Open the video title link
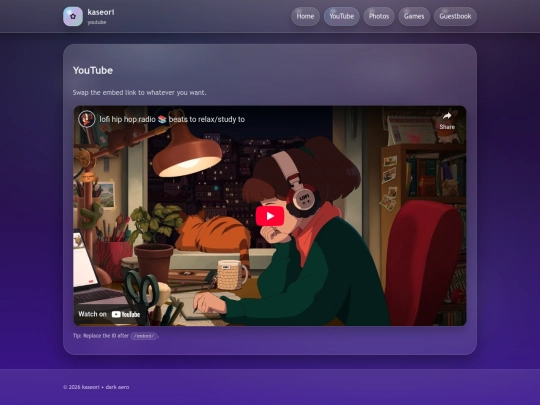540x405 pixels. pyautogui.click(x=172, y=119)
